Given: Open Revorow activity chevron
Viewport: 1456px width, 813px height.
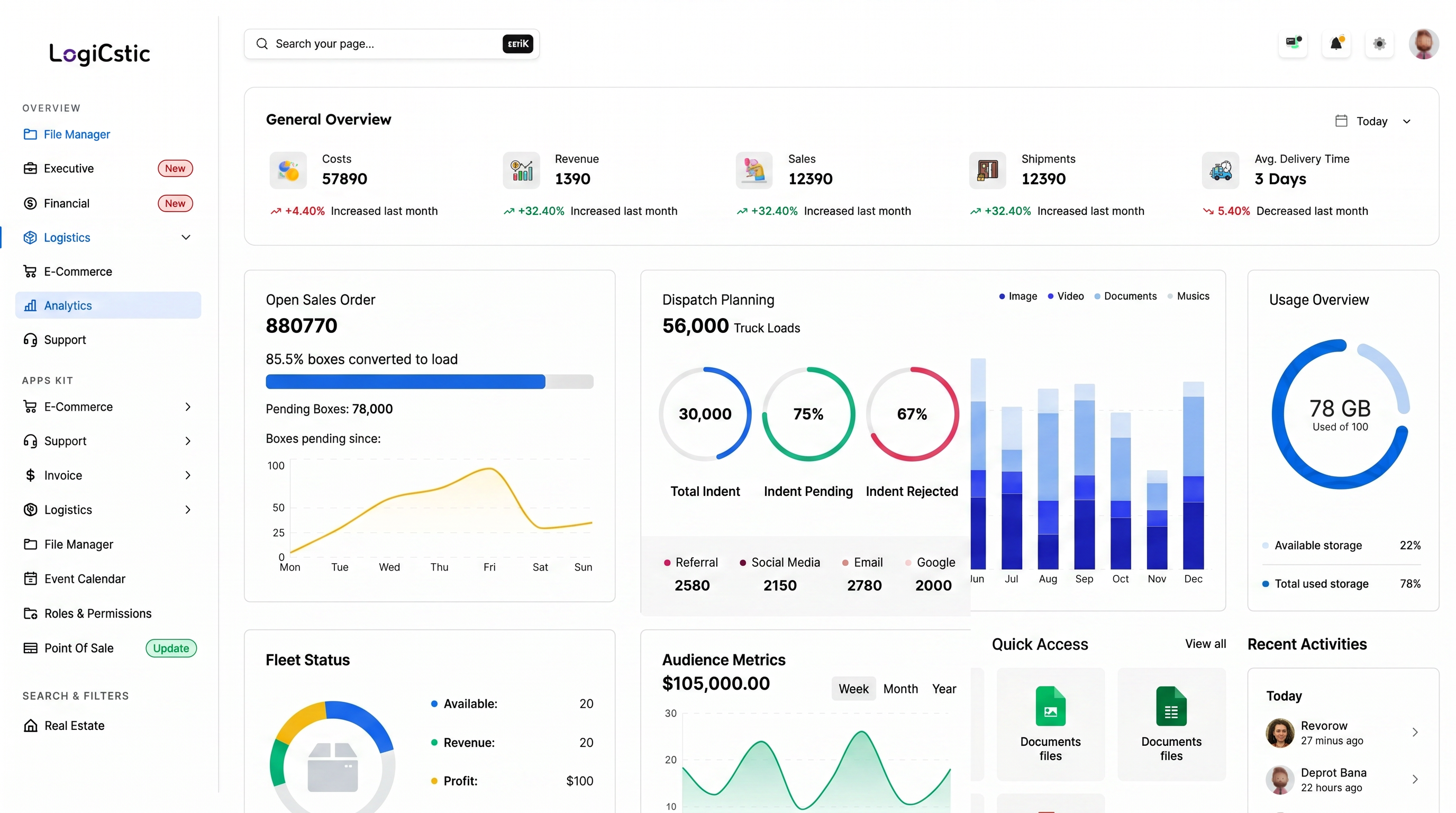Looking at the screenshot, I should [x=1415, y=732].
